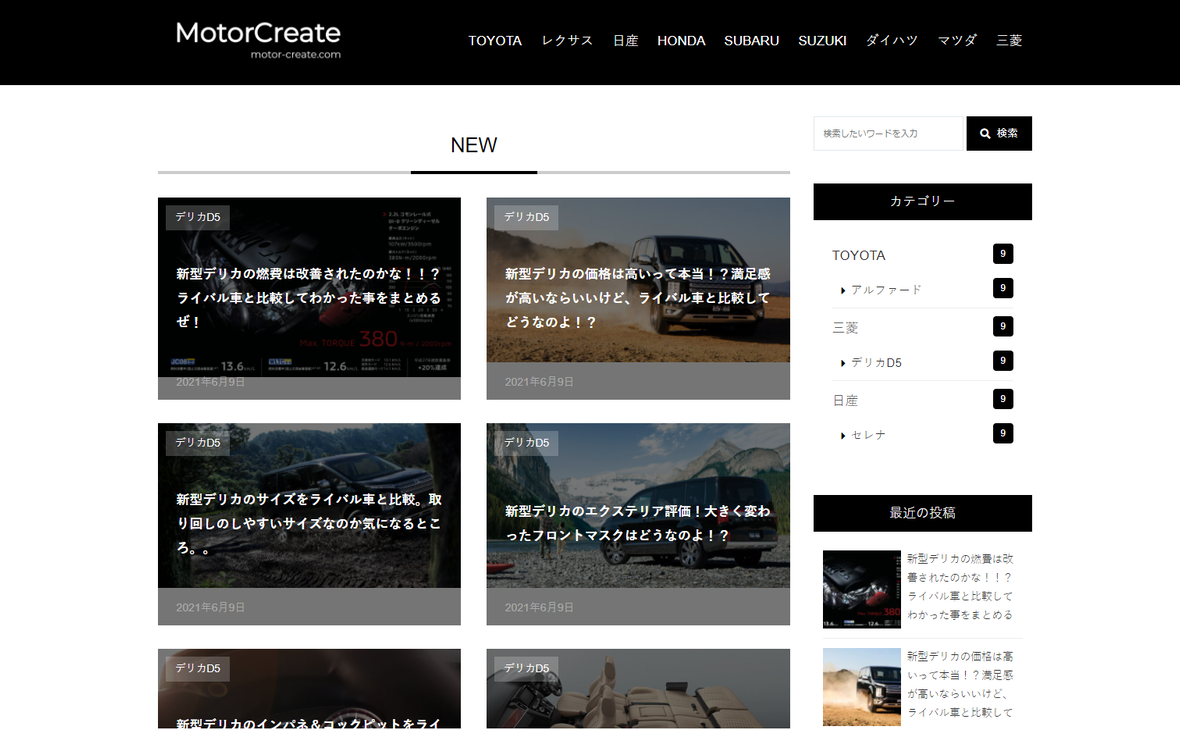1180x730 pixels.
Task: Click the 2021年6月9日 date under エクステリア article
Action: point(539,607)
